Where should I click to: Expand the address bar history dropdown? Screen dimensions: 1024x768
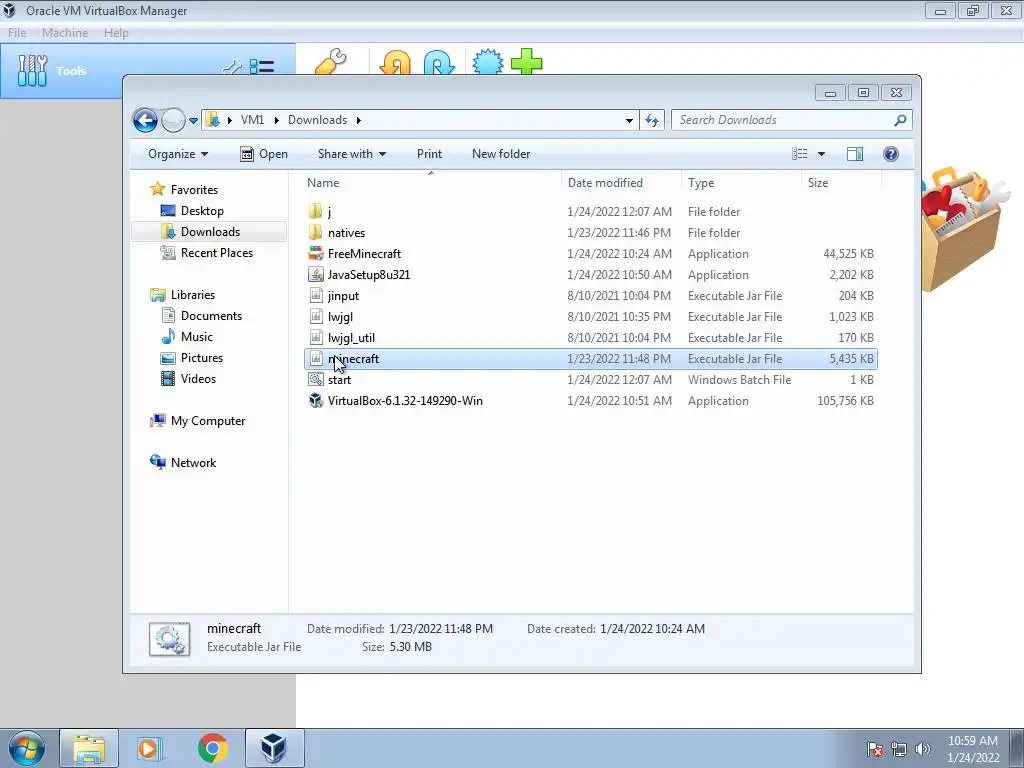click(629, 120)
